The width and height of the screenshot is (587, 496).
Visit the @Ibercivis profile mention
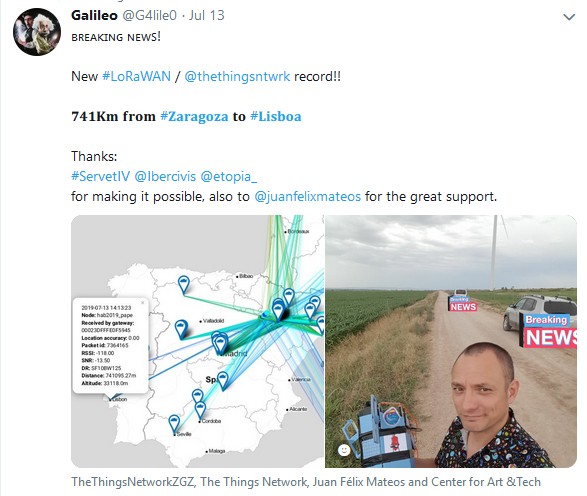coord(165,176)
